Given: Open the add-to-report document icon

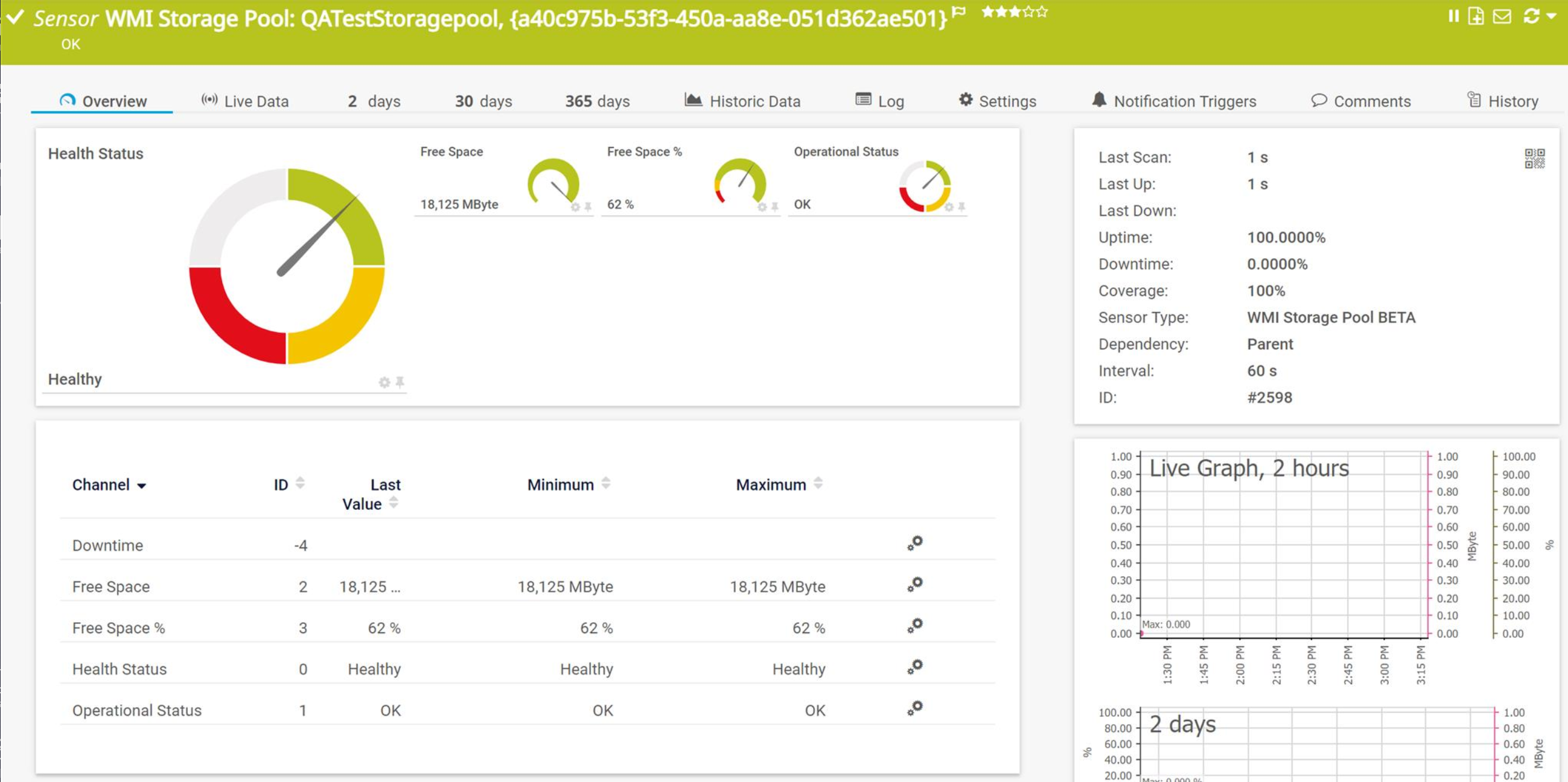Looking at the screenshot, I should pos(1476,16).
